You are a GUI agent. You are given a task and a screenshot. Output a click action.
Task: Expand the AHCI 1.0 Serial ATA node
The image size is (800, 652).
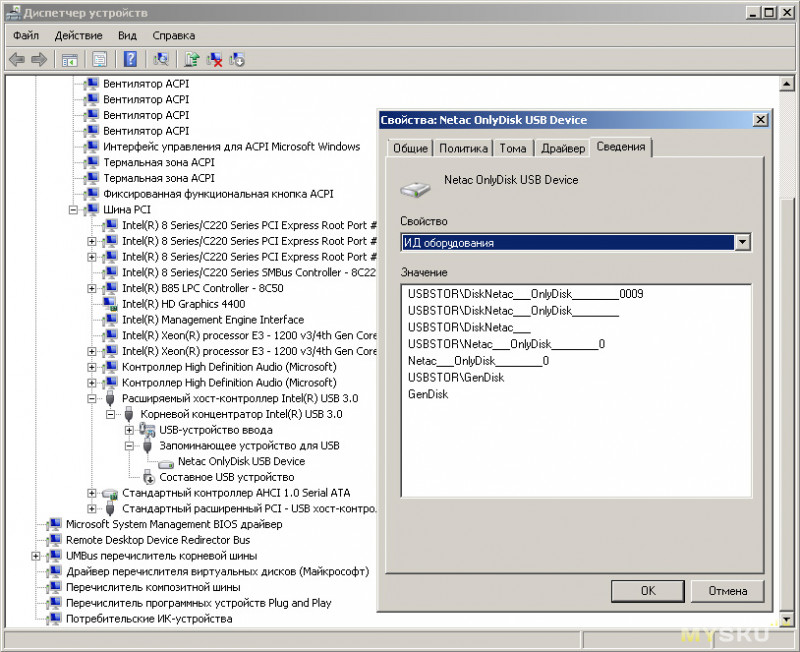pos(92,493)
